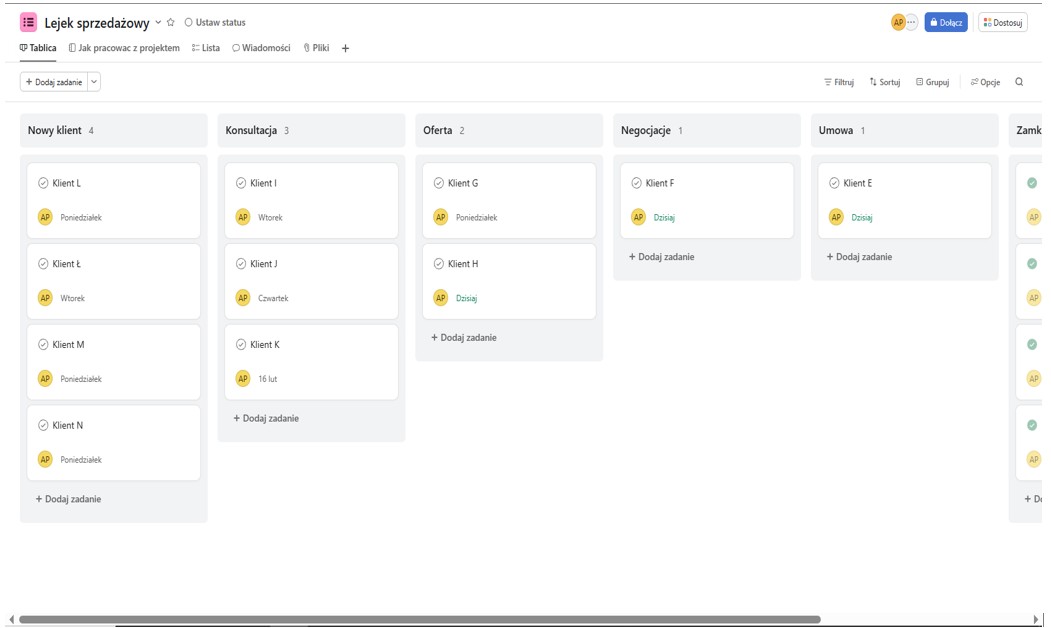Switch to the Lista tab
Screen dimensions: 1051x628
[205, 48]
